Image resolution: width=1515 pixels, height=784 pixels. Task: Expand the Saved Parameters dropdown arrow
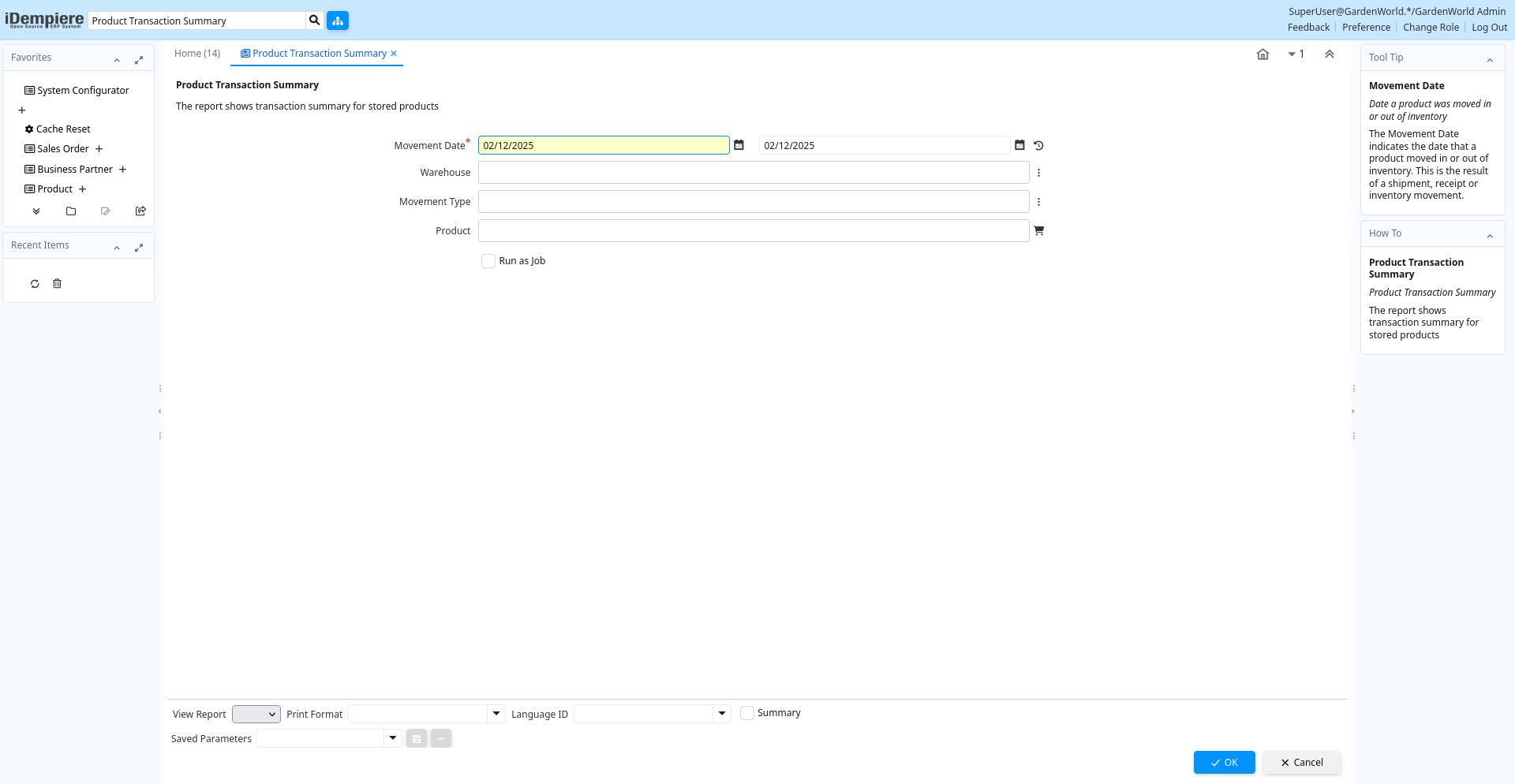(x=392, y=738)
